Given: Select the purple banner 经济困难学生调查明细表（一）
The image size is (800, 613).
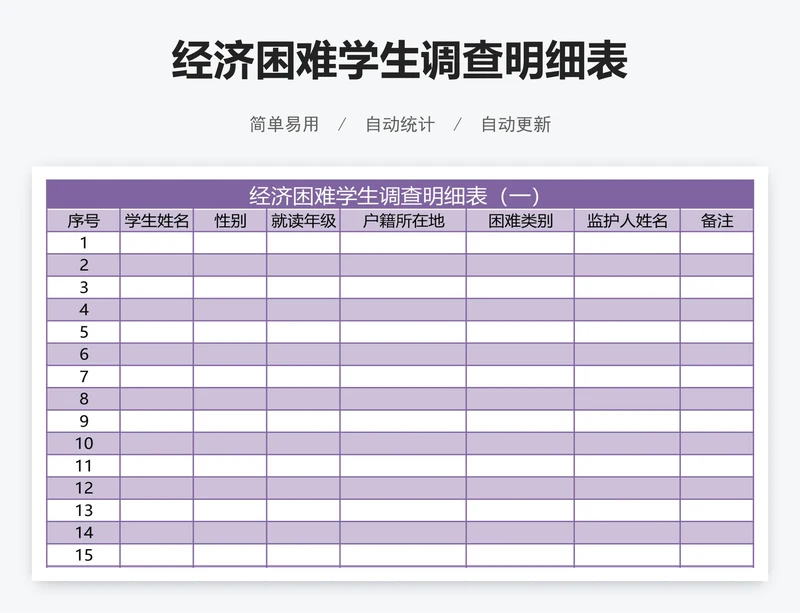Looking at the screenshot, I should point(400,194).
